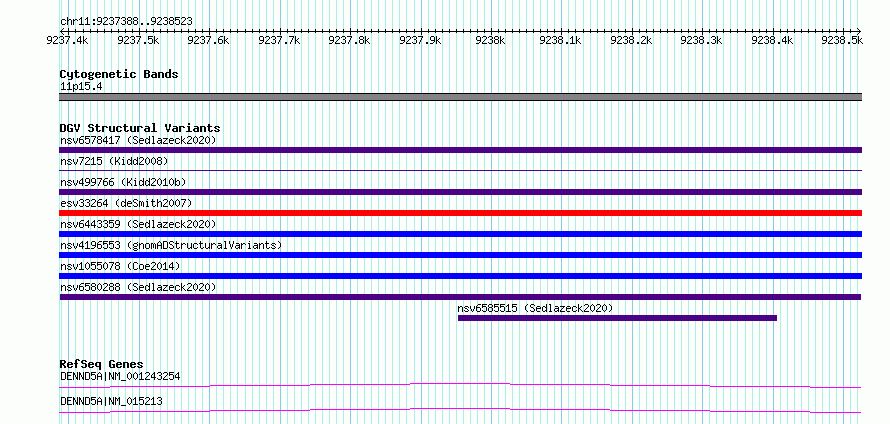Click the DGV Structural Variants track title
The image size is (890, 424).
140,128
